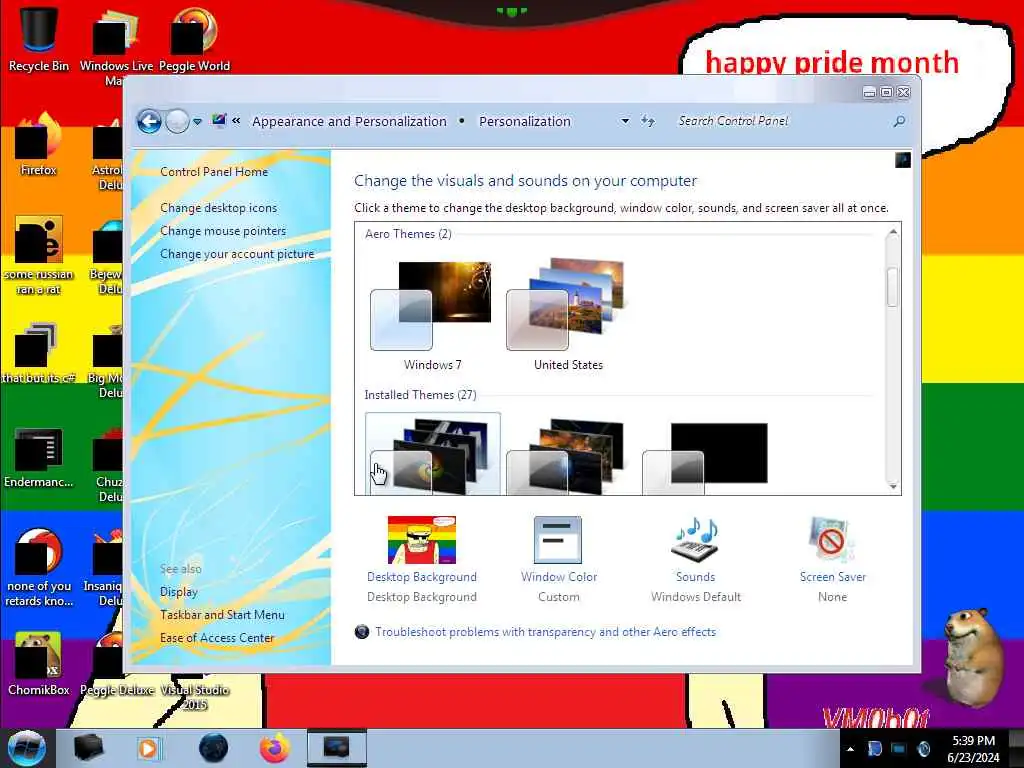Click the dark globe taskbar icon
The width and height of the screenshot is (1024, 768).
point(213,748)
